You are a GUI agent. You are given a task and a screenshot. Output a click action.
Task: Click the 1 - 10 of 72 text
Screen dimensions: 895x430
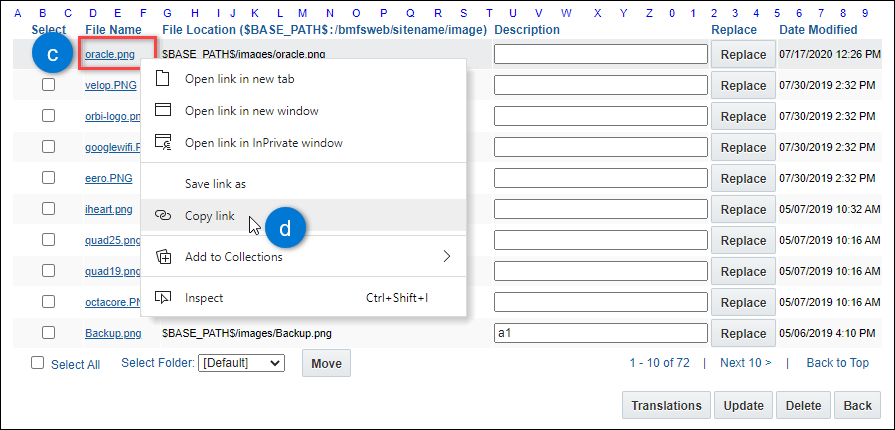[659, 363]
